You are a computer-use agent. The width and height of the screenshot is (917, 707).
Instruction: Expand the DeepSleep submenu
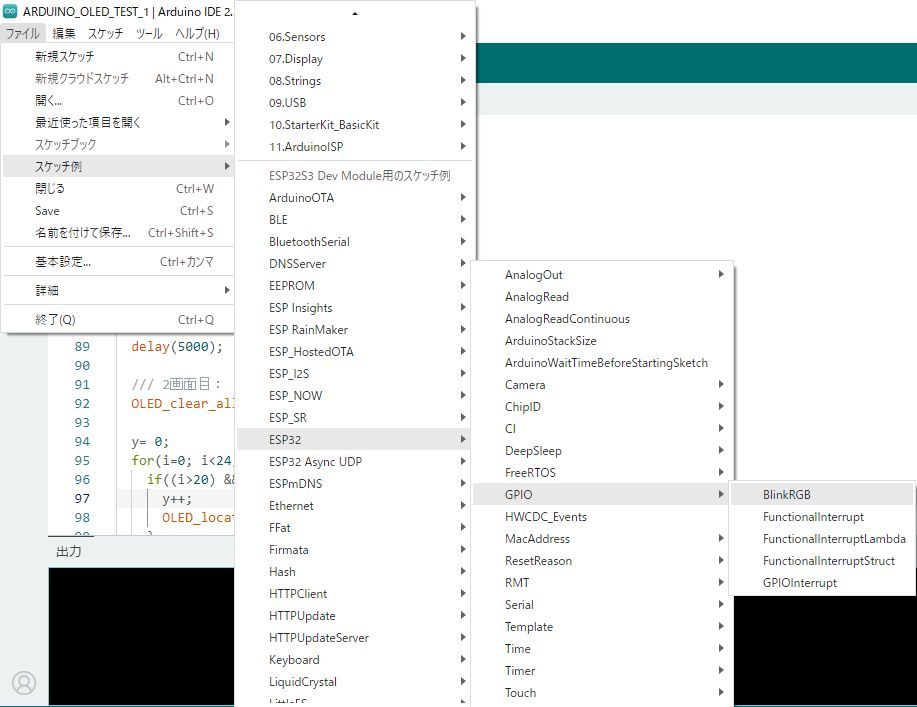pos(533,451)
